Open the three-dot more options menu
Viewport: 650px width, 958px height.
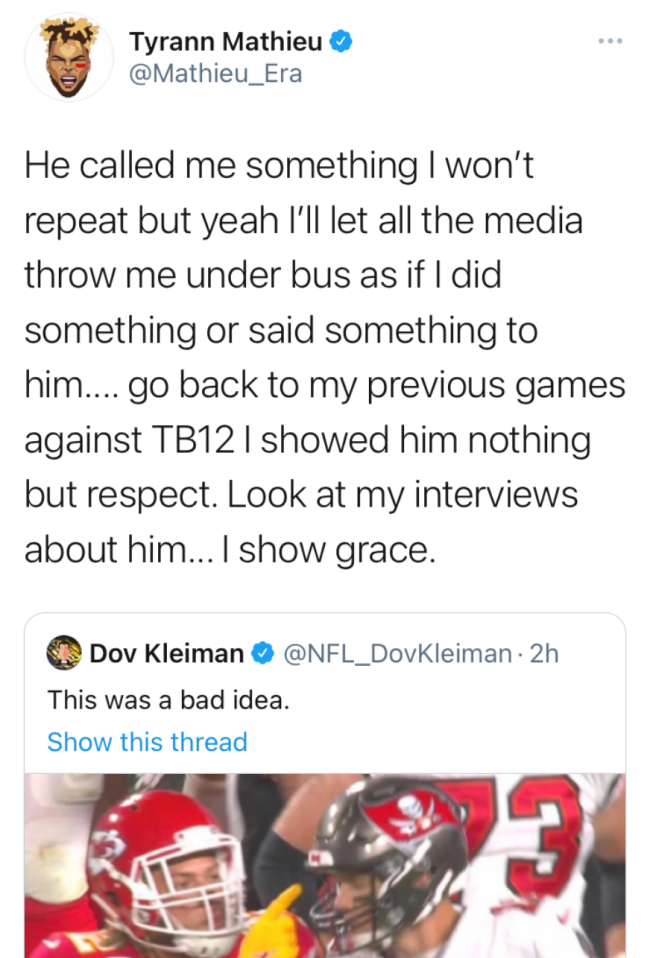pyautogui.click(x=610, y=41)
